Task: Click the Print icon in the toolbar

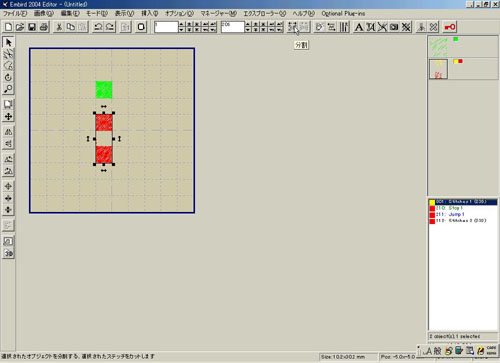Action: click(44, 27)
